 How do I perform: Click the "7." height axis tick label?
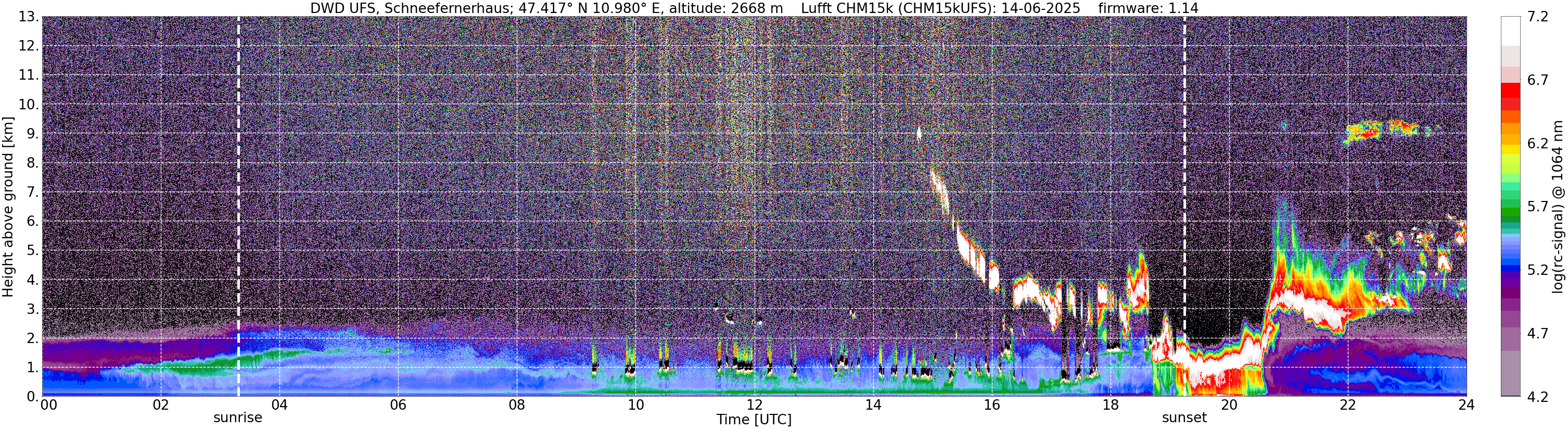coord(32,193)
